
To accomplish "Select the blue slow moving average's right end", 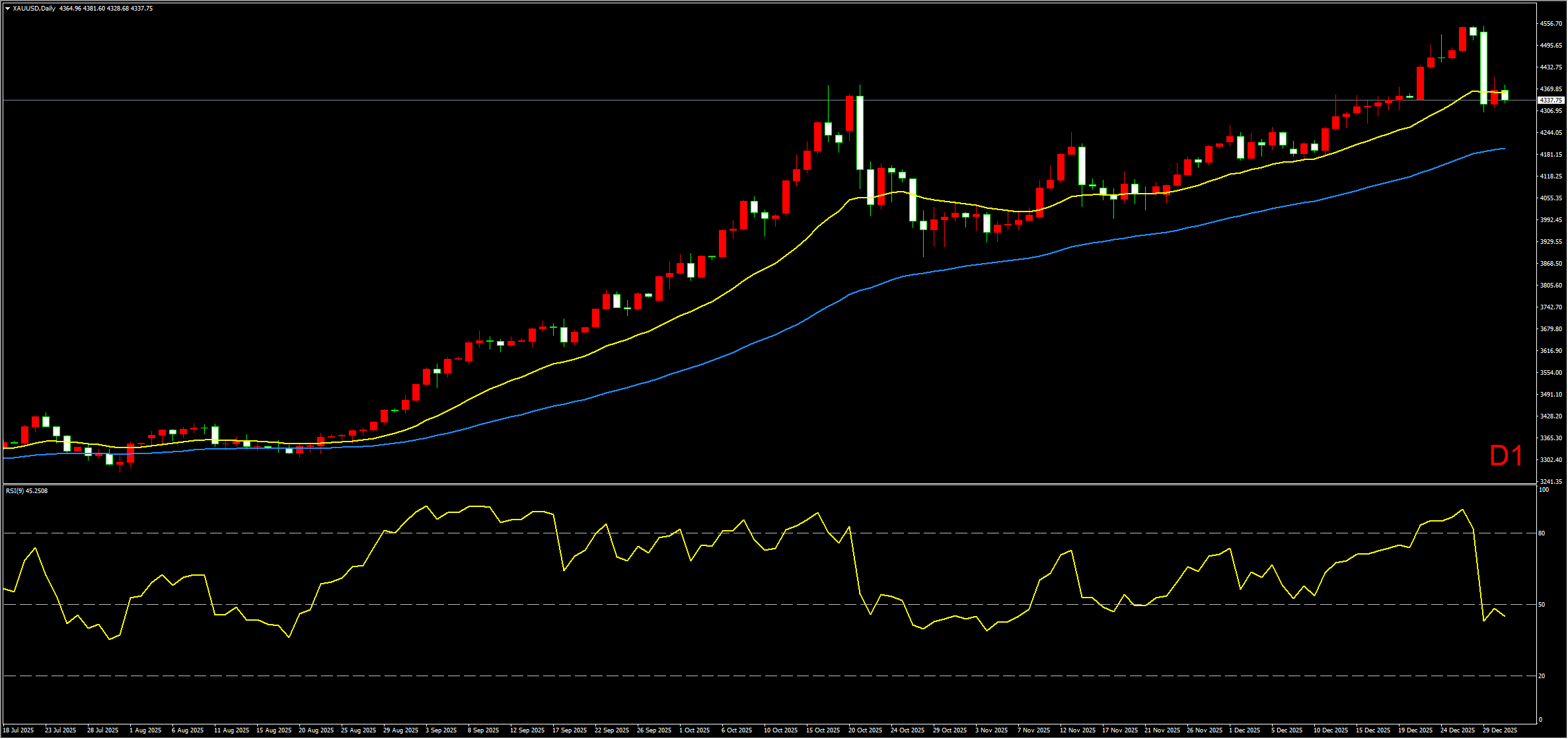I will click(x=1503, y=149).
